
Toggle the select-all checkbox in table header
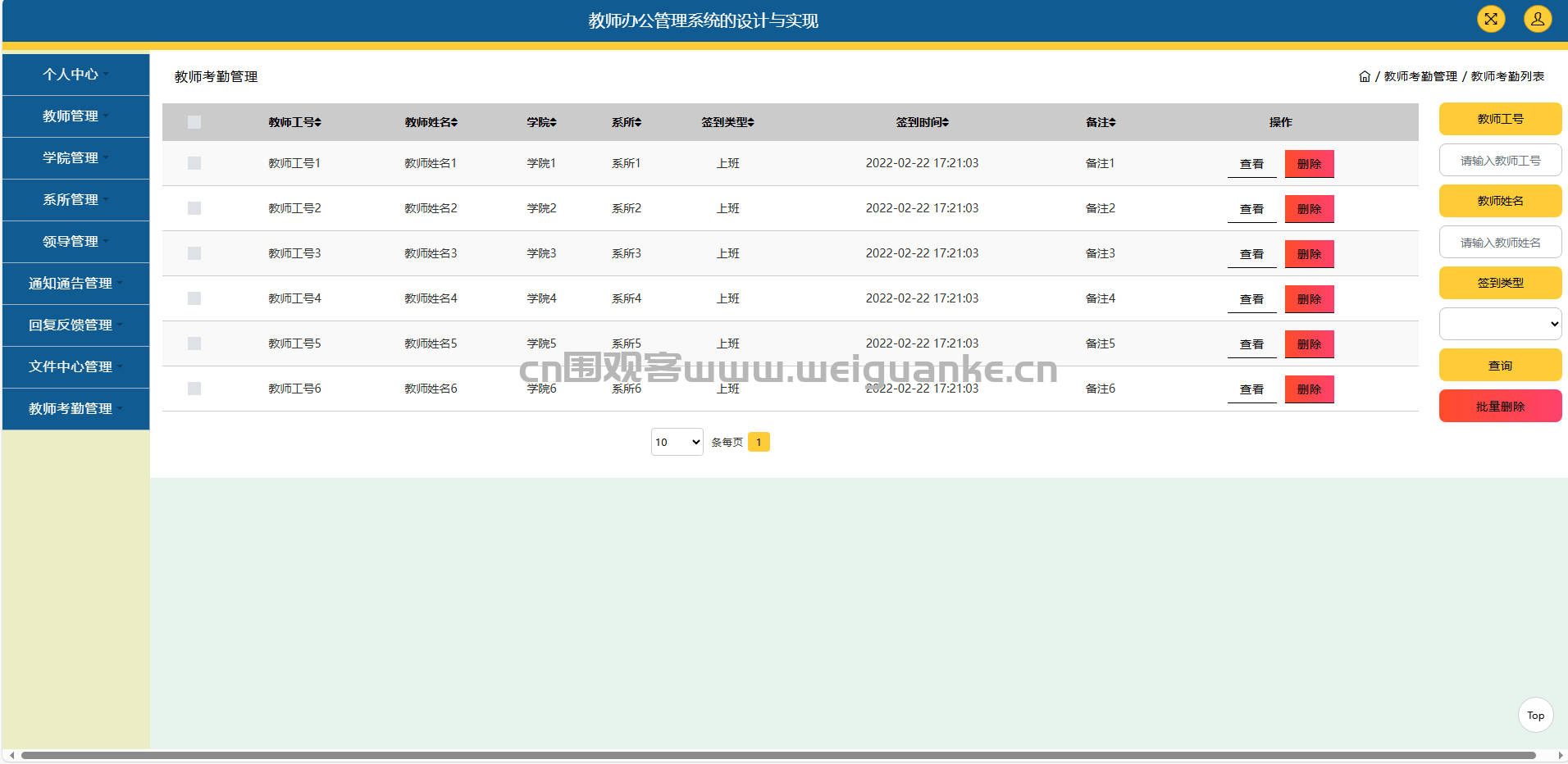pyautogui.click(x=194, y=122)
